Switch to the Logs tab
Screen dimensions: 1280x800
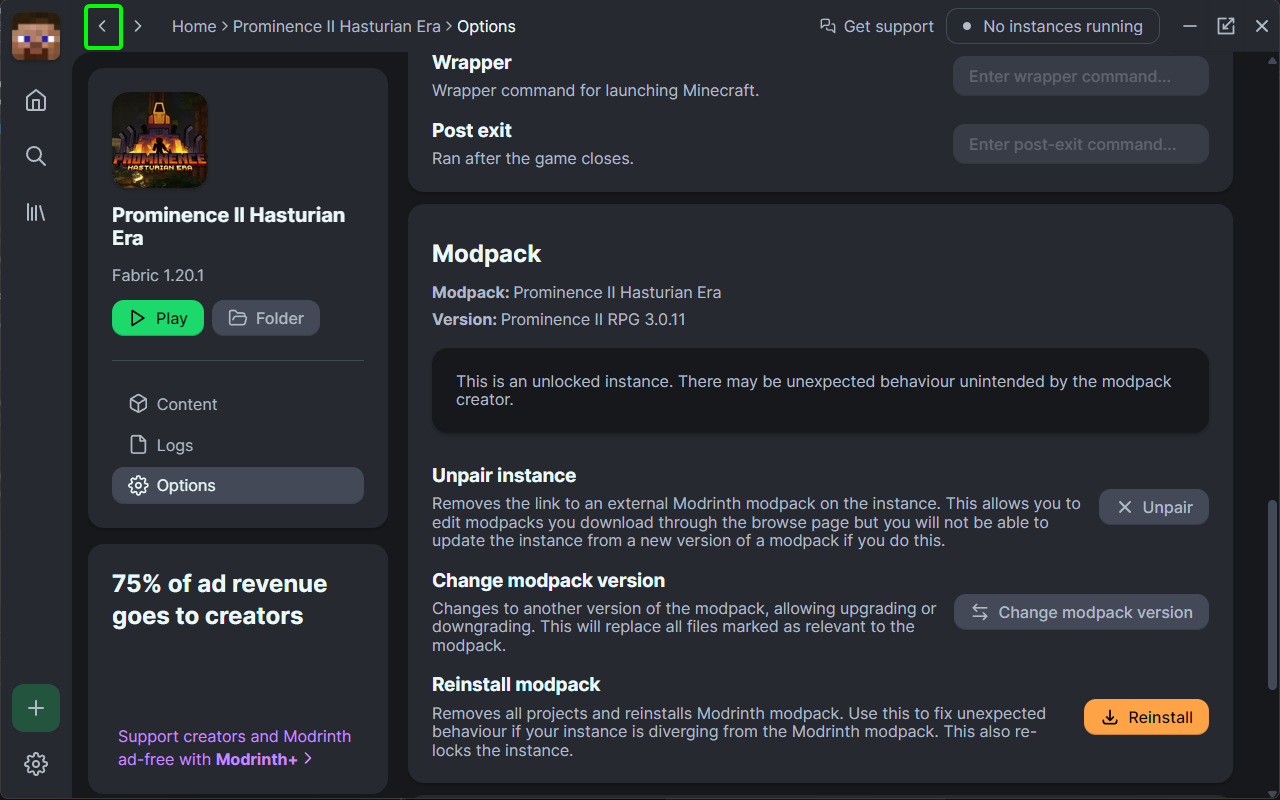[238, 445]
